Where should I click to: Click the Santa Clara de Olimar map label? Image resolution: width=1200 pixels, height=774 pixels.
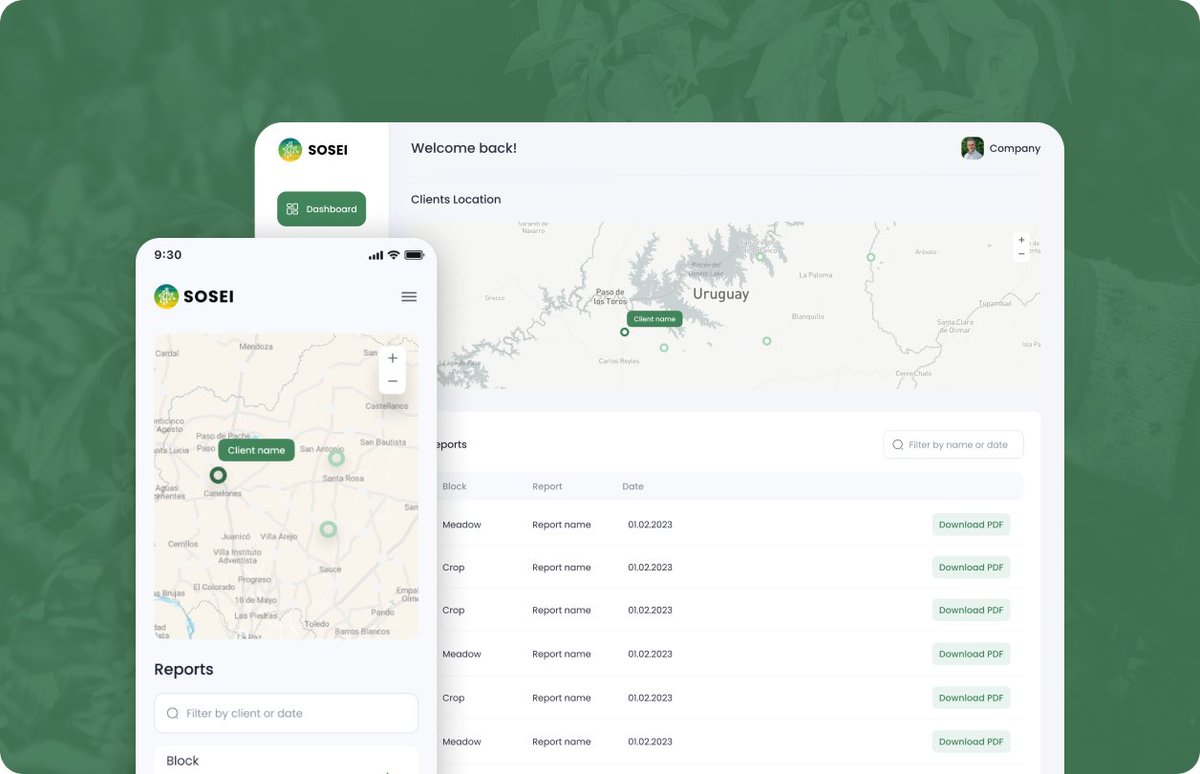[x=954, y=326]
